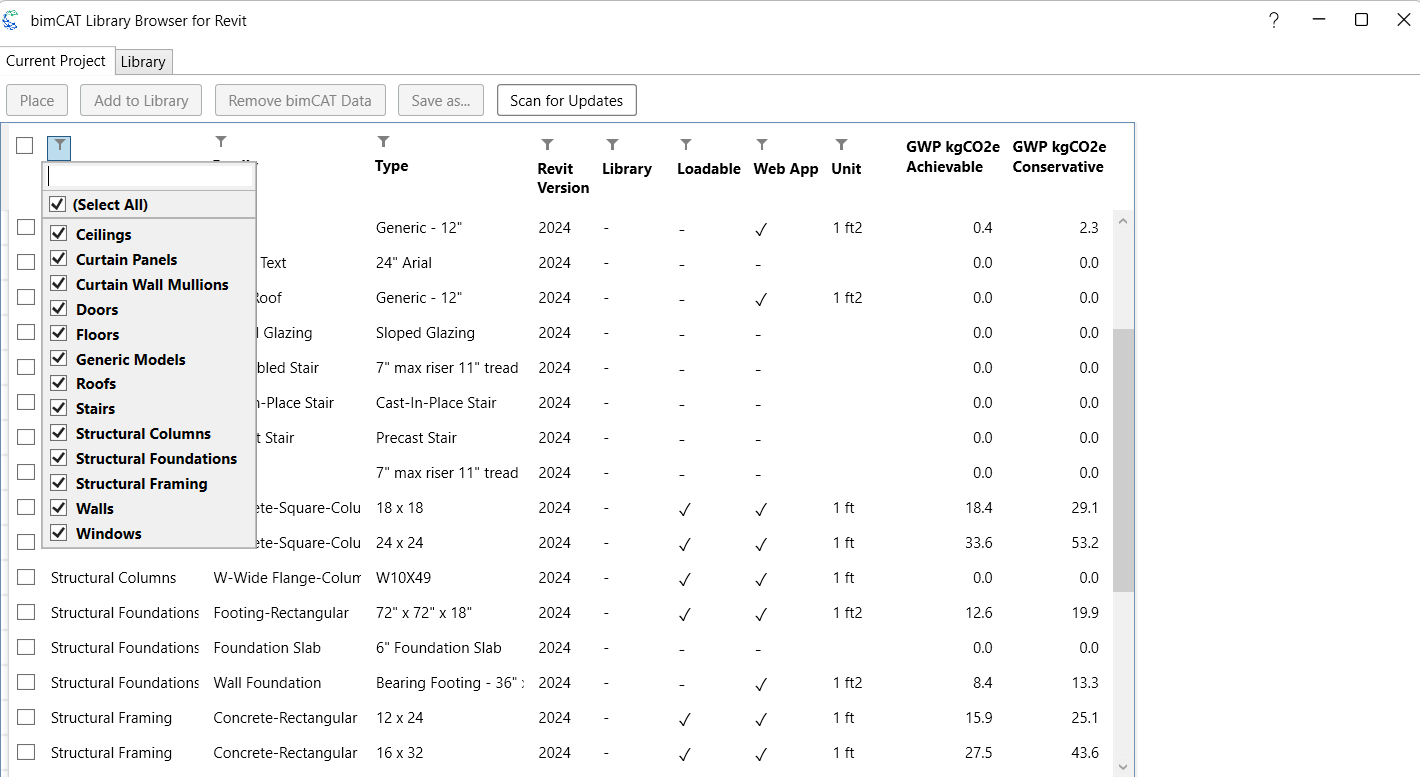Click the help question mark icon

1273,20
